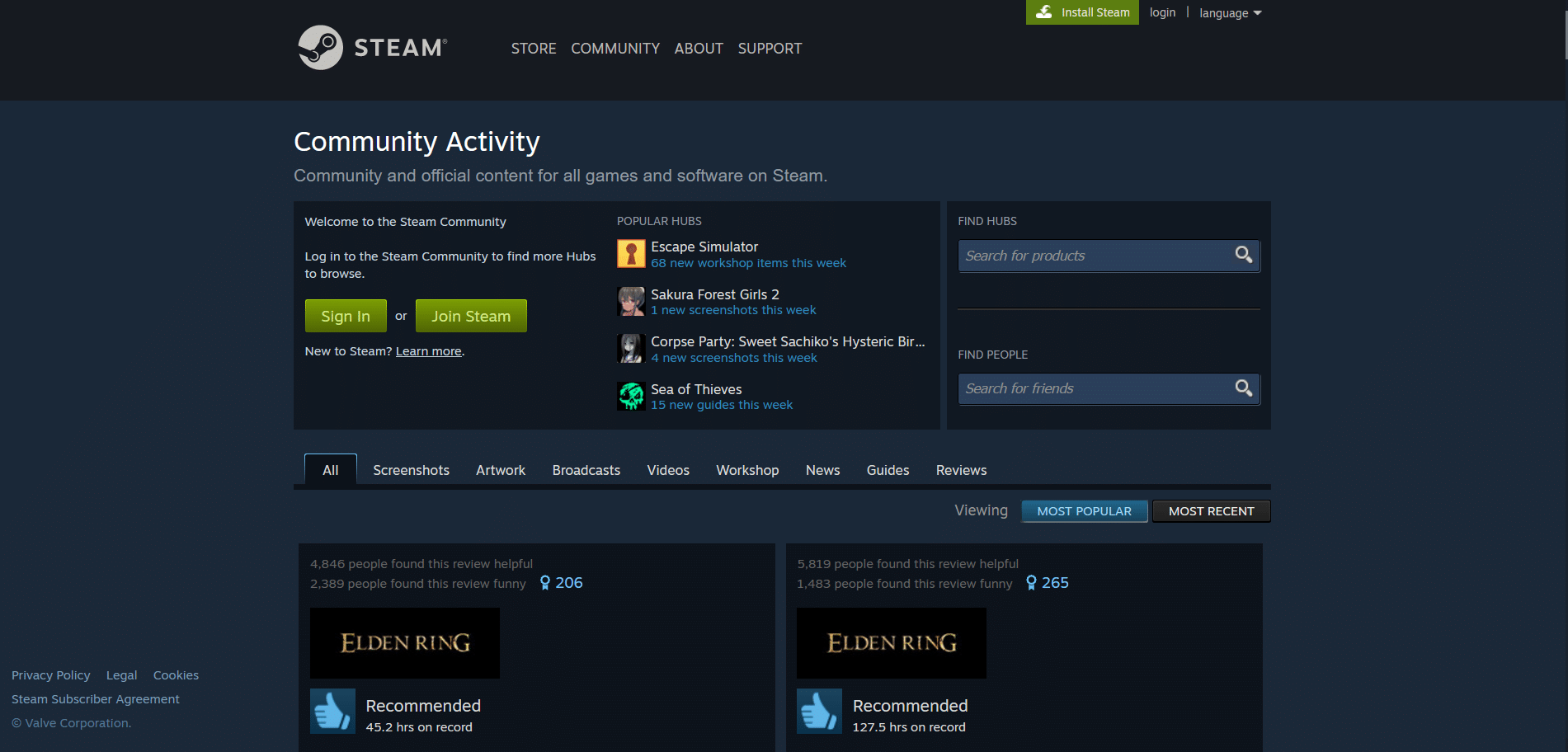The image size is (1568, 752).
Task: Open the ABOUT menu item
Action: click(x=699, y=49)
